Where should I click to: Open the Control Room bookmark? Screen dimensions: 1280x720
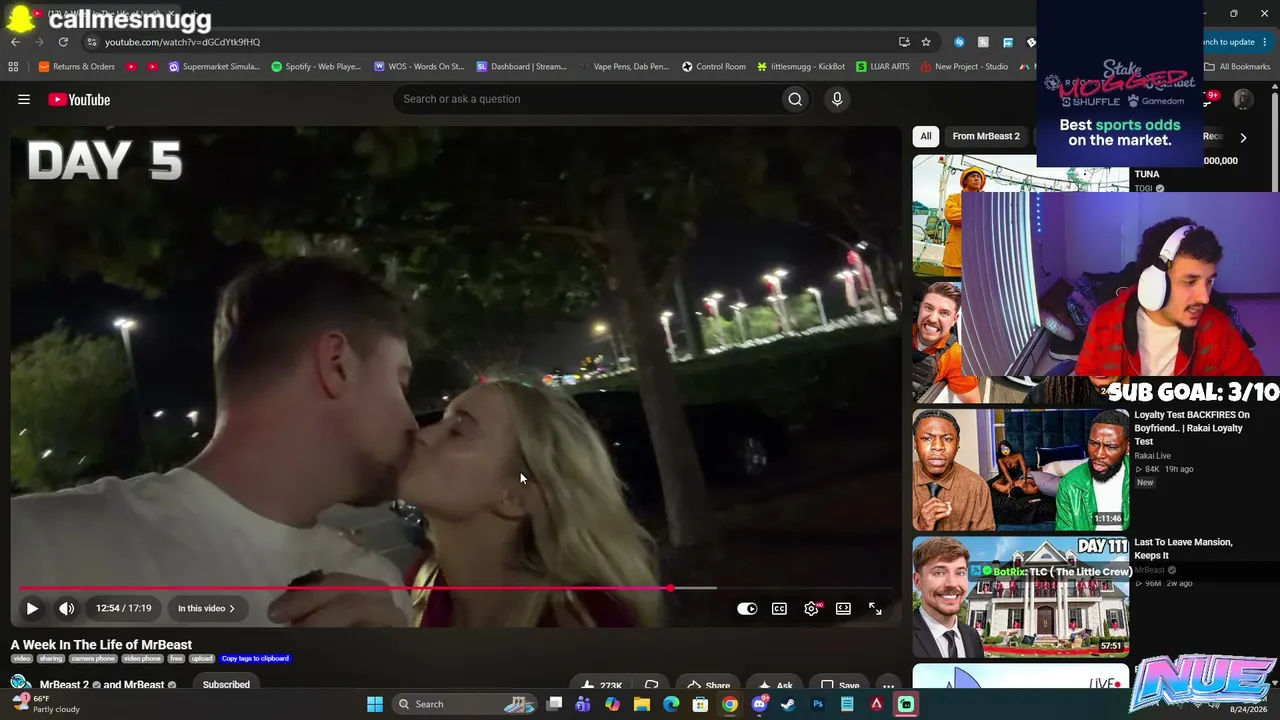[714, 67]
